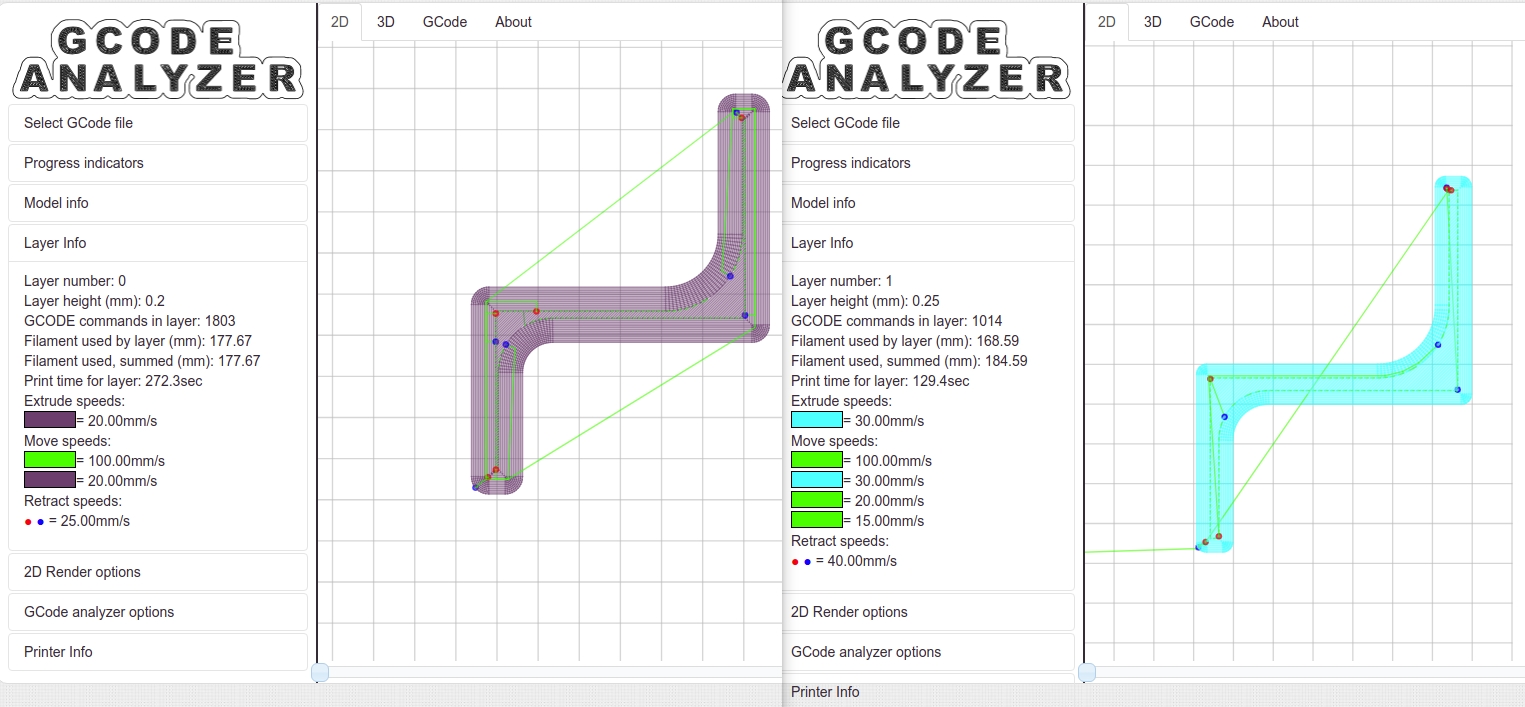This screenshot has width=1525, height=707.
Task: Click 'Layer height (mm): 0.2' text
Action: (x=95, y=301)
